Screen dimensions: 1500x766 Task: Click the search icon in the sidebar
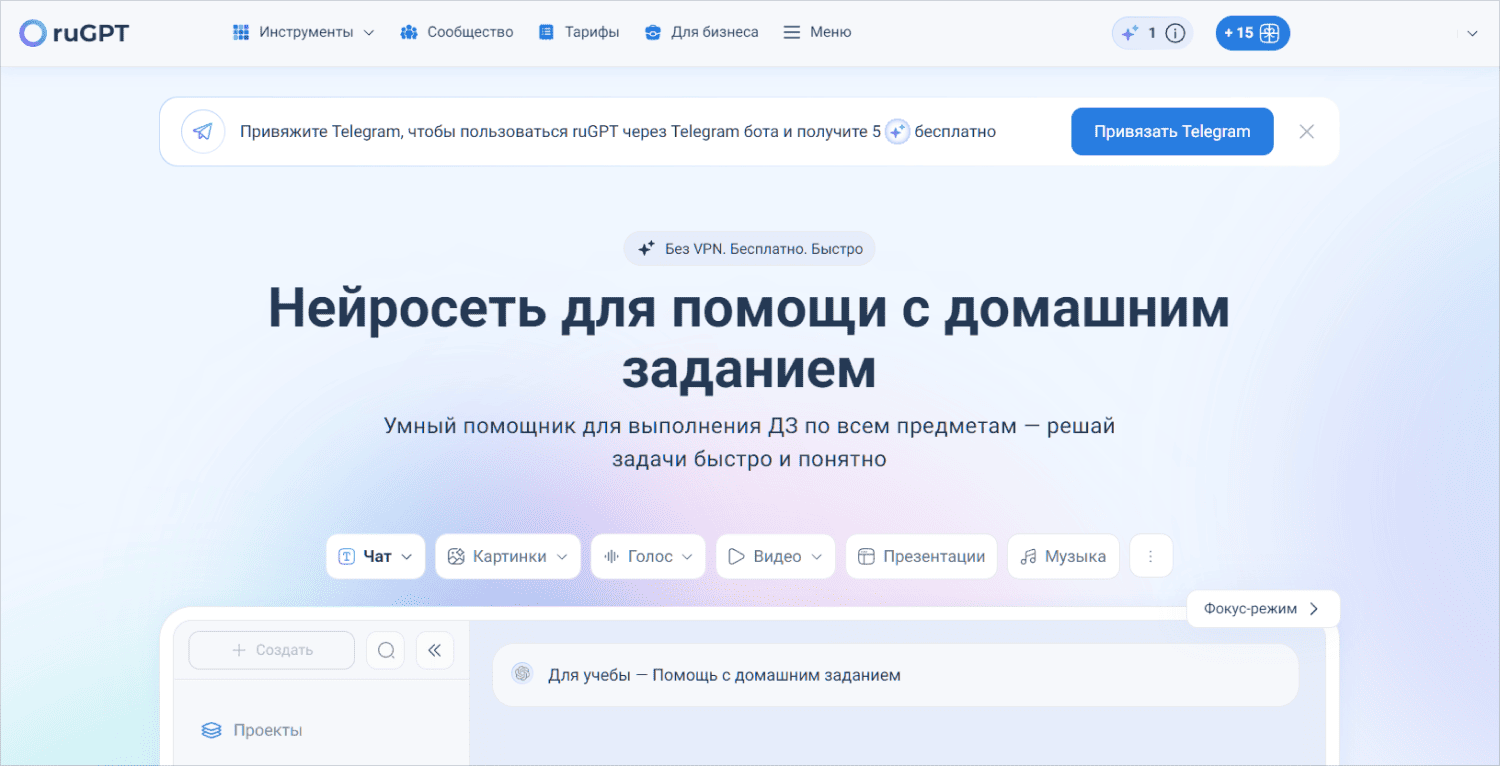tap(386, 649)
